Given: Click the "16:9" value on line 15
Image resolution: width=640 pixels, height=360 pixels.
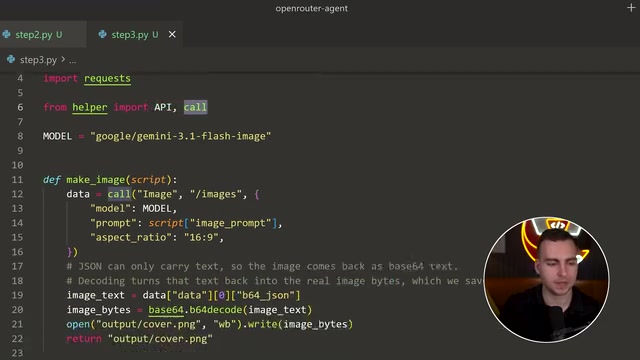Looking at the screenshot, I should (x=201, y=238).
